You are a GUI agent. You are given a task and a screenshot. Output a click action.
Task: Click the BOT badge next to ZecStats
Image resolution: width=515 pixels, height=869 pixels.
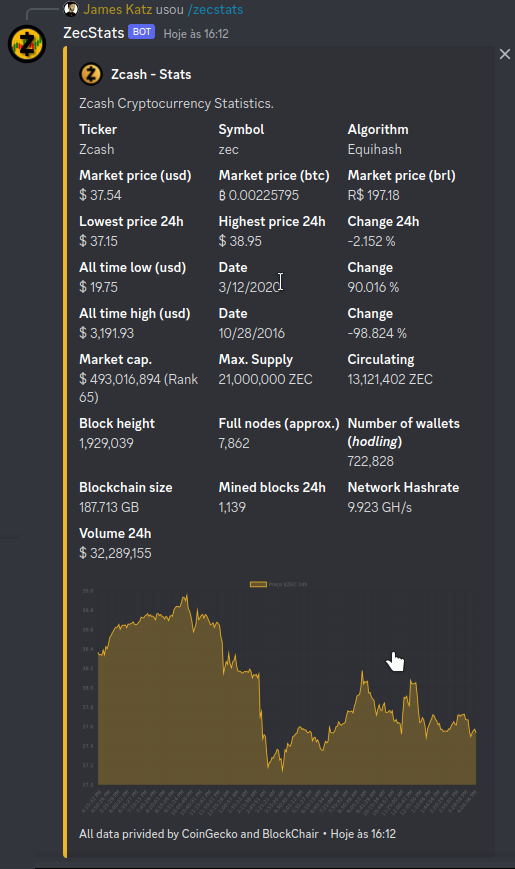pyautogui.click(x=141, y=32)
